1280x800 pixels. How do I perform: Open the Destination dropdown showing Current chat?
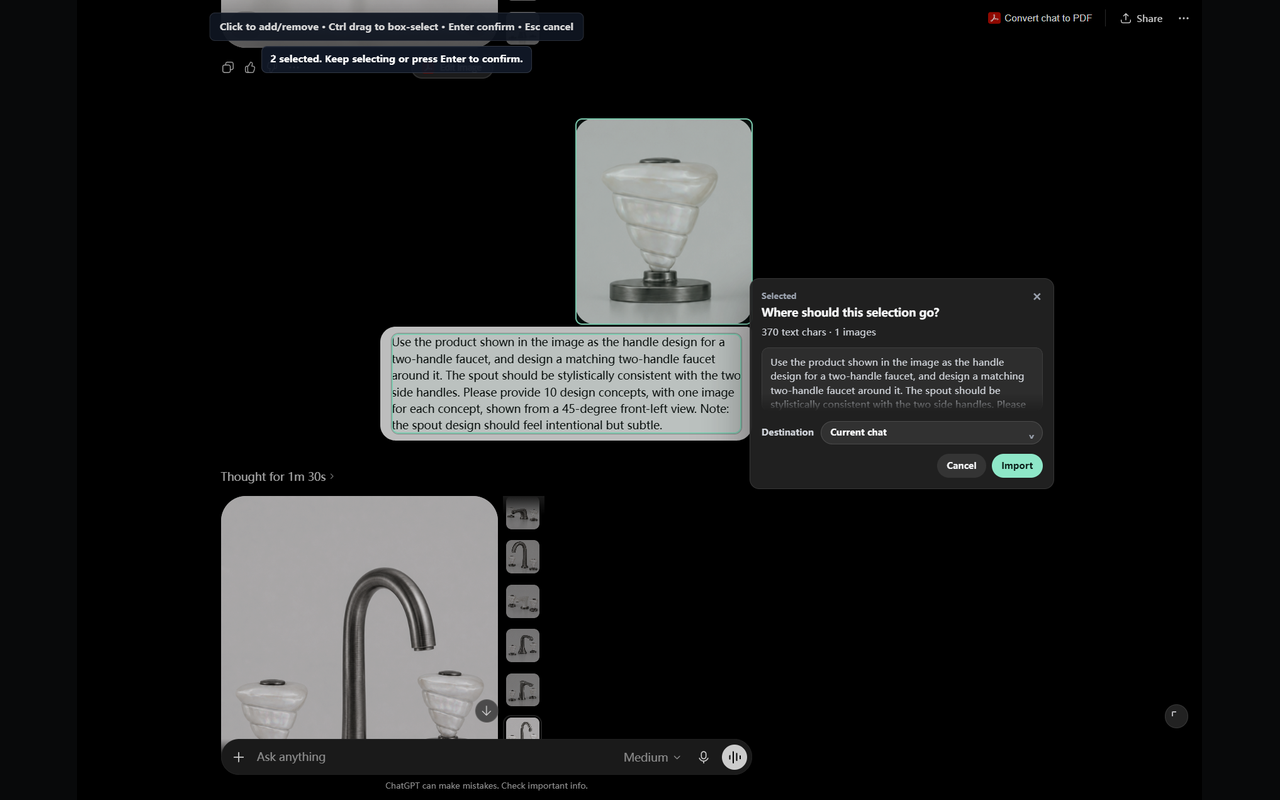(x=931, y=432)
